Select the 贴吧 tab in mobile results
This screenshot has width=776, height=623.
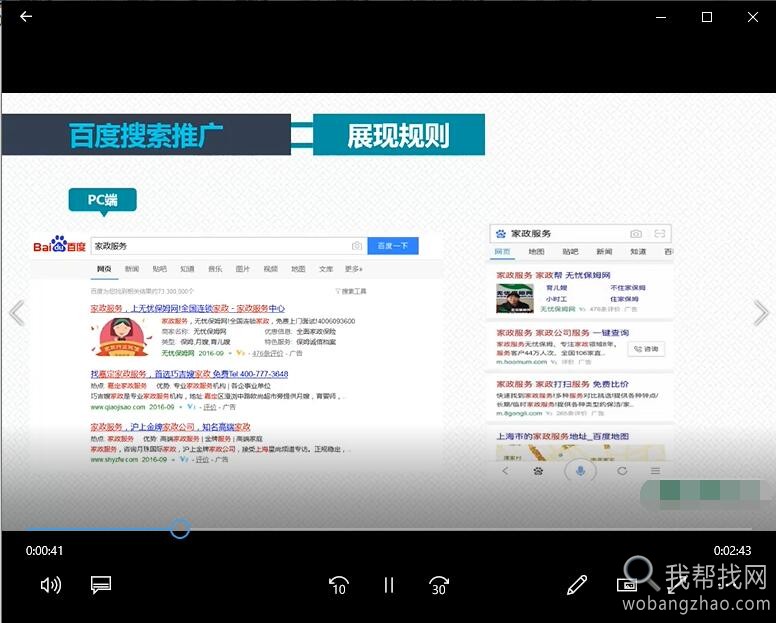(x=570, y=251)
